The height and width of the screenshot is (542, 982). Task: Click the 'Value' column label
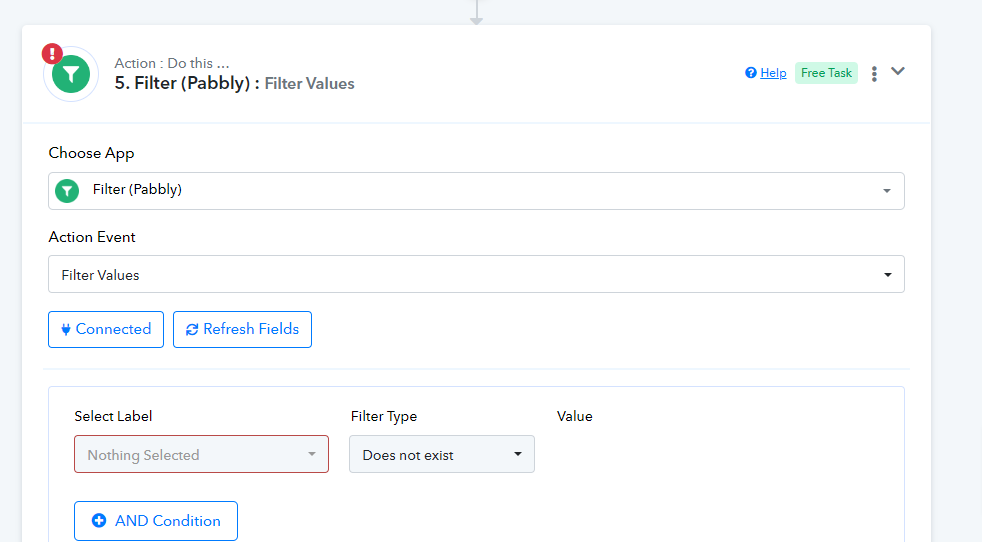(574, 416)
